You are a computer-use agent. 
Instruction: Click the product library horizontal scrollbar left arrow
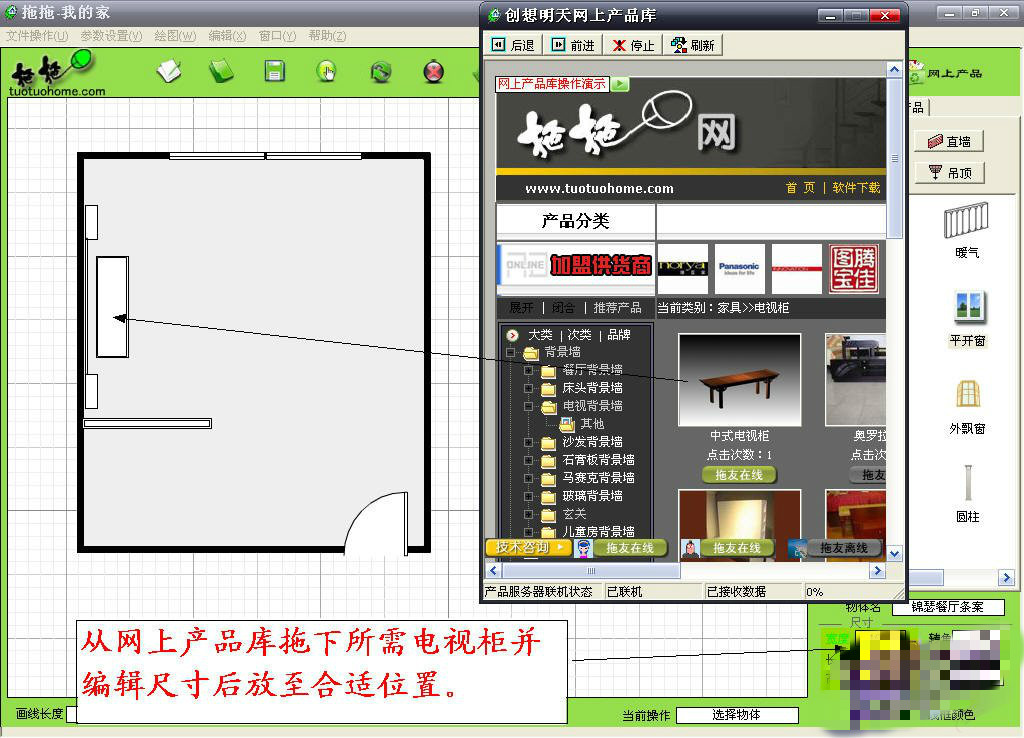tap(493, 571)
